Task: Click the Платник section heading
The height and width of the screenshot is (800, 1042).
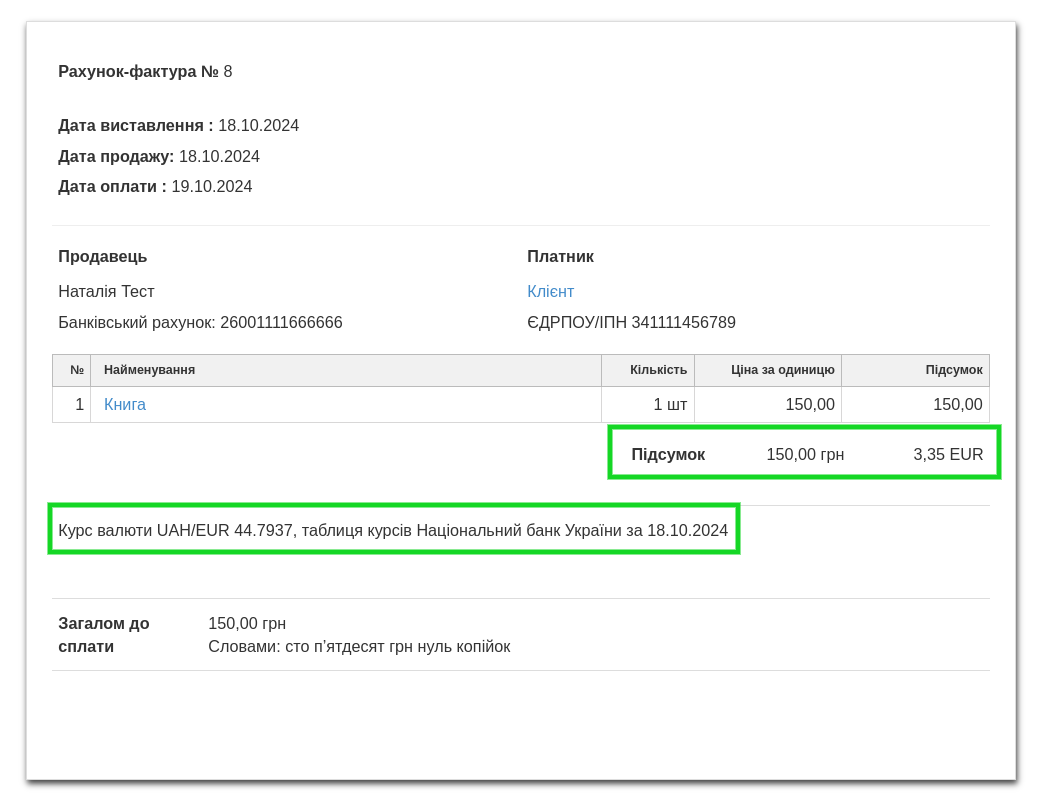Action: tap(560, 257)
